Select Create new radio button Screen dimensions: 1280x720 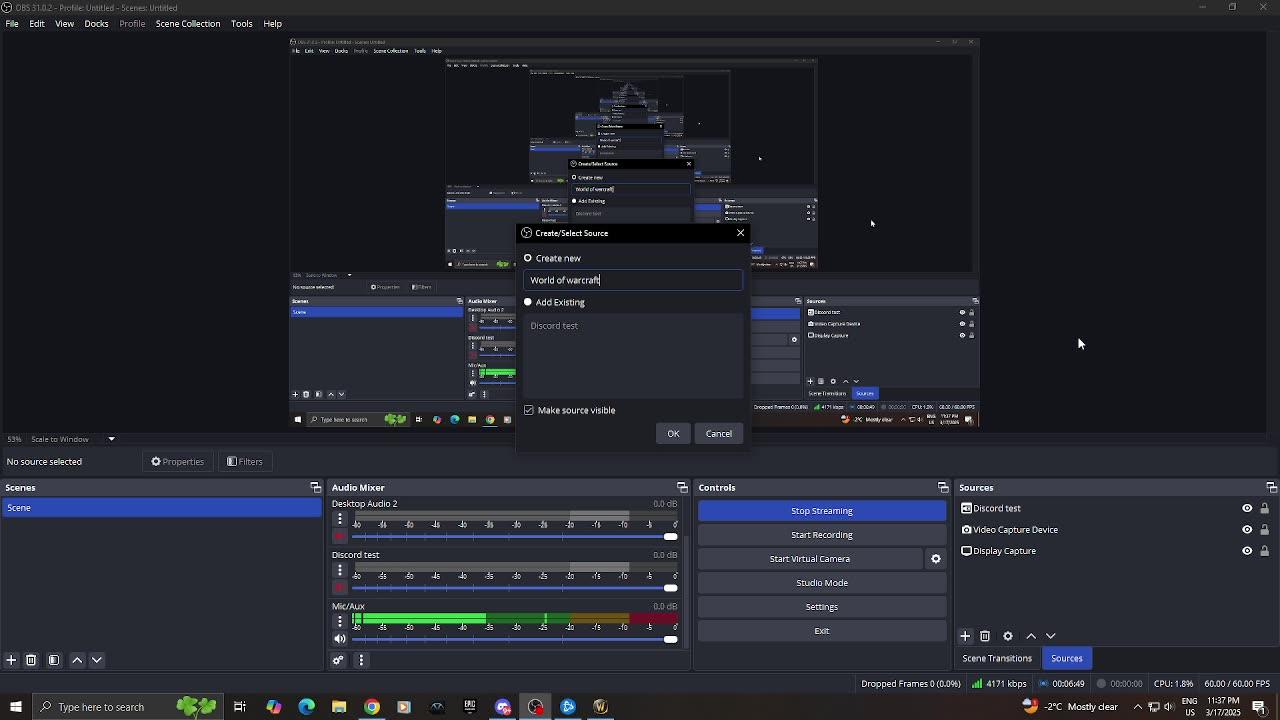[528, 258]
